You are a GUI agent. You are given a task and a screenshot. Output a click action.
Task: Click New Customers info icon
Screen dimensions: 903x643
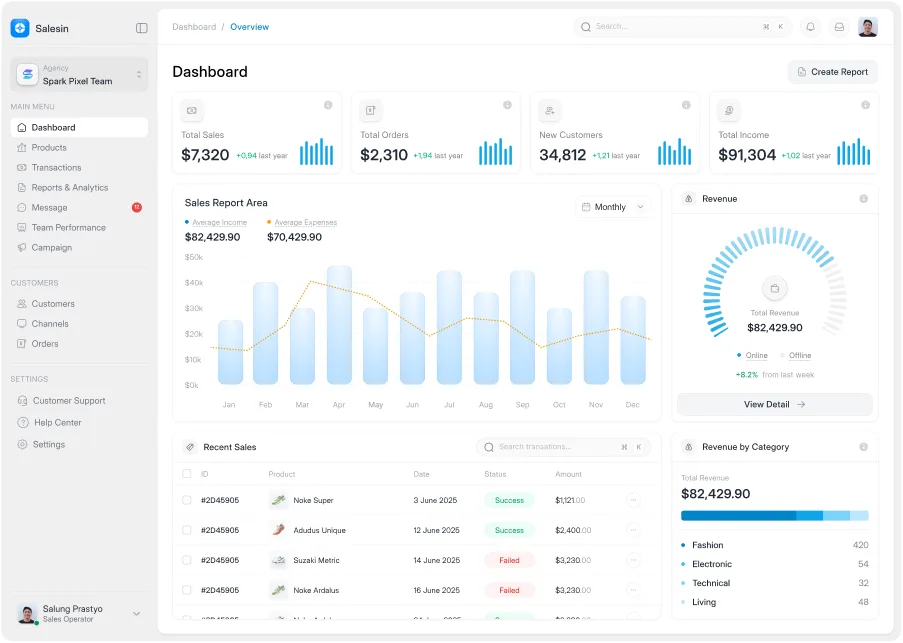[686, 105]
